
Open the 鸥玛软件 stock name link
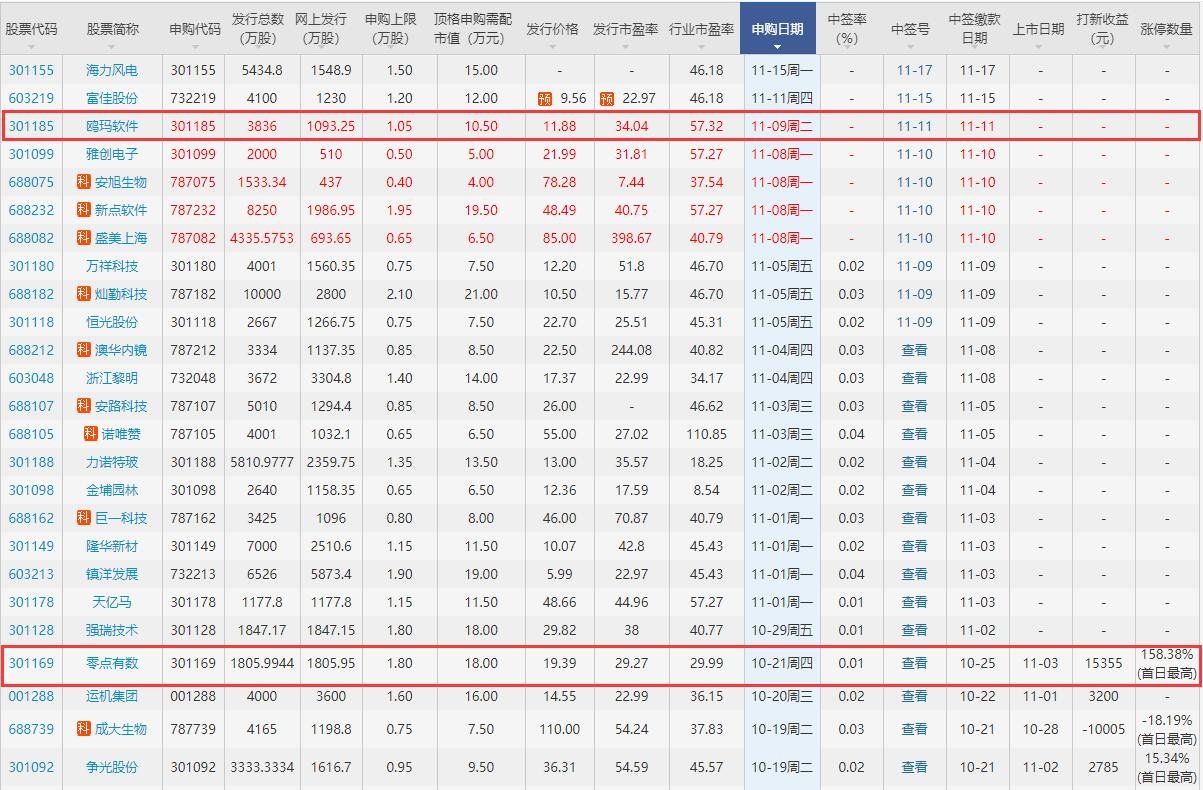[112, 126]
